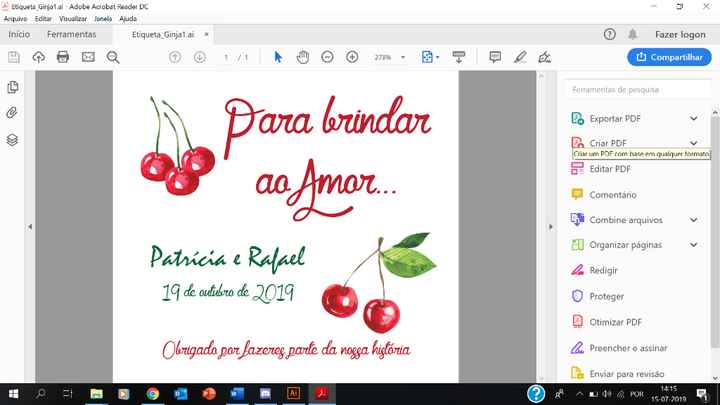The image size is (720, 405).
Task: Send the file by email icon
Action: [88, 57]
